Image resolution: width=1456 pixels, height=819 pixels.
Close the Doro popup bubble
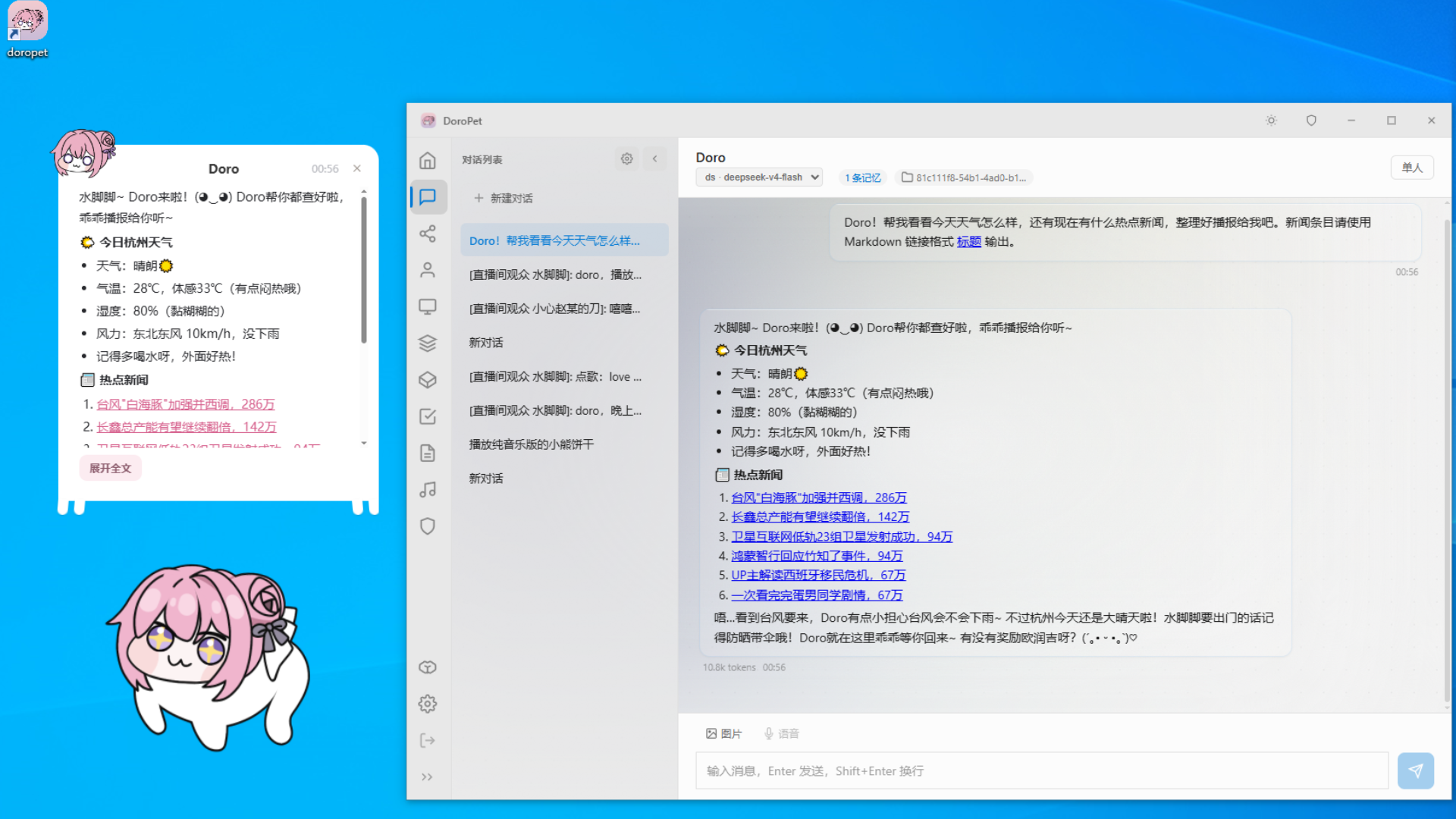[357, 168]
